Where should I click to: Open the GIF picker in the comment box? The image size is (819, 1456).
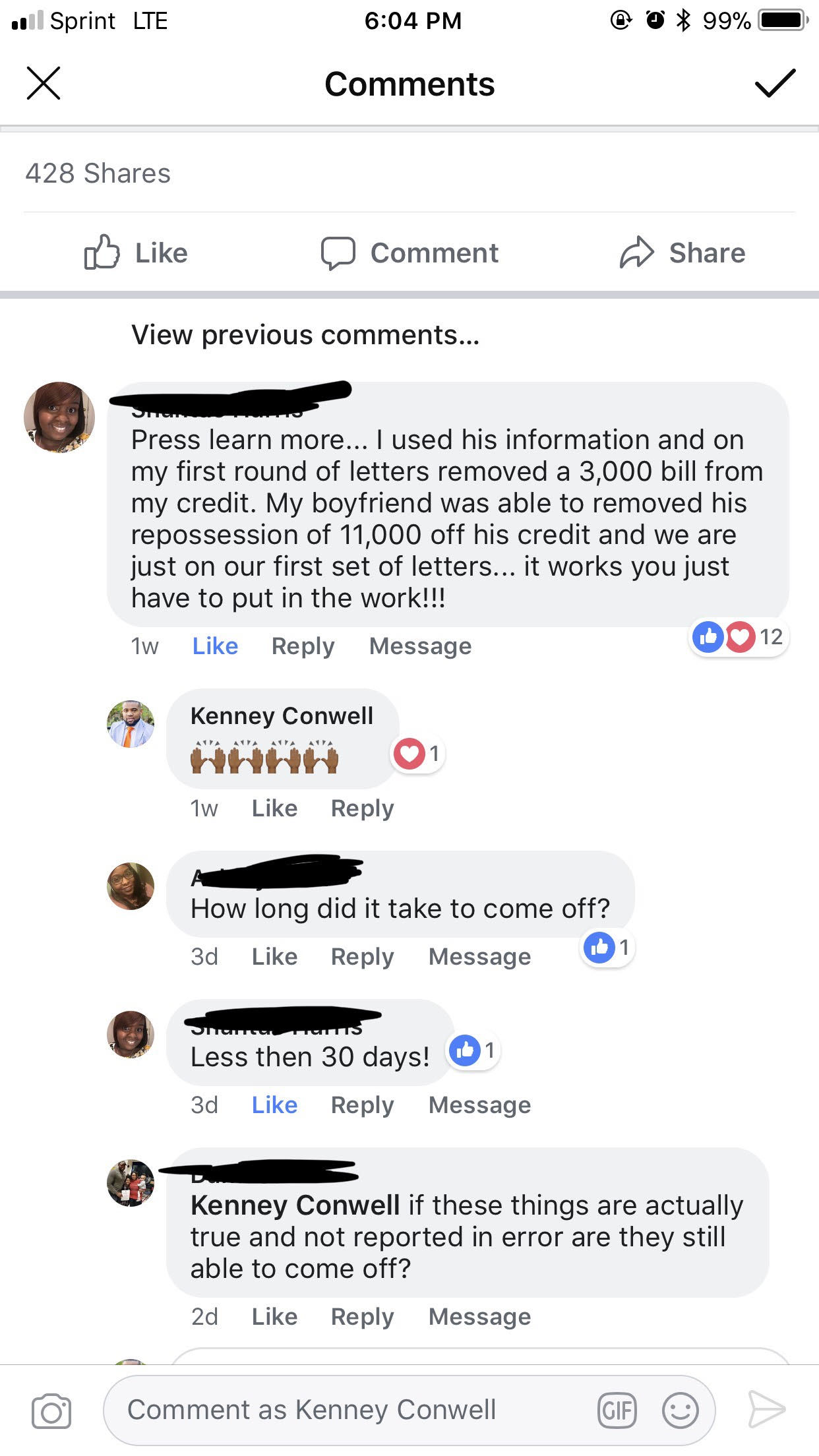(617, 1410)
